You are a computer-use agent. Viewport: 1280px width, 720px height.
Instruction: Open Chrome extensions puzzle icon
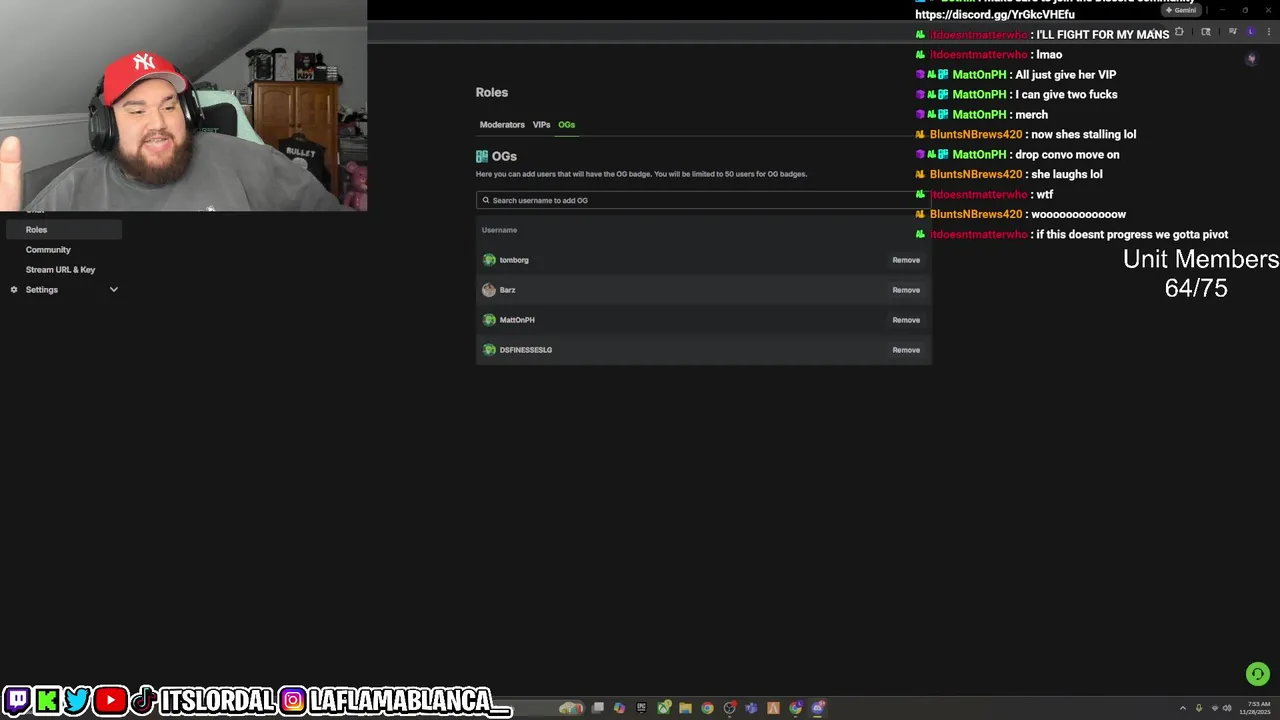1179,31
